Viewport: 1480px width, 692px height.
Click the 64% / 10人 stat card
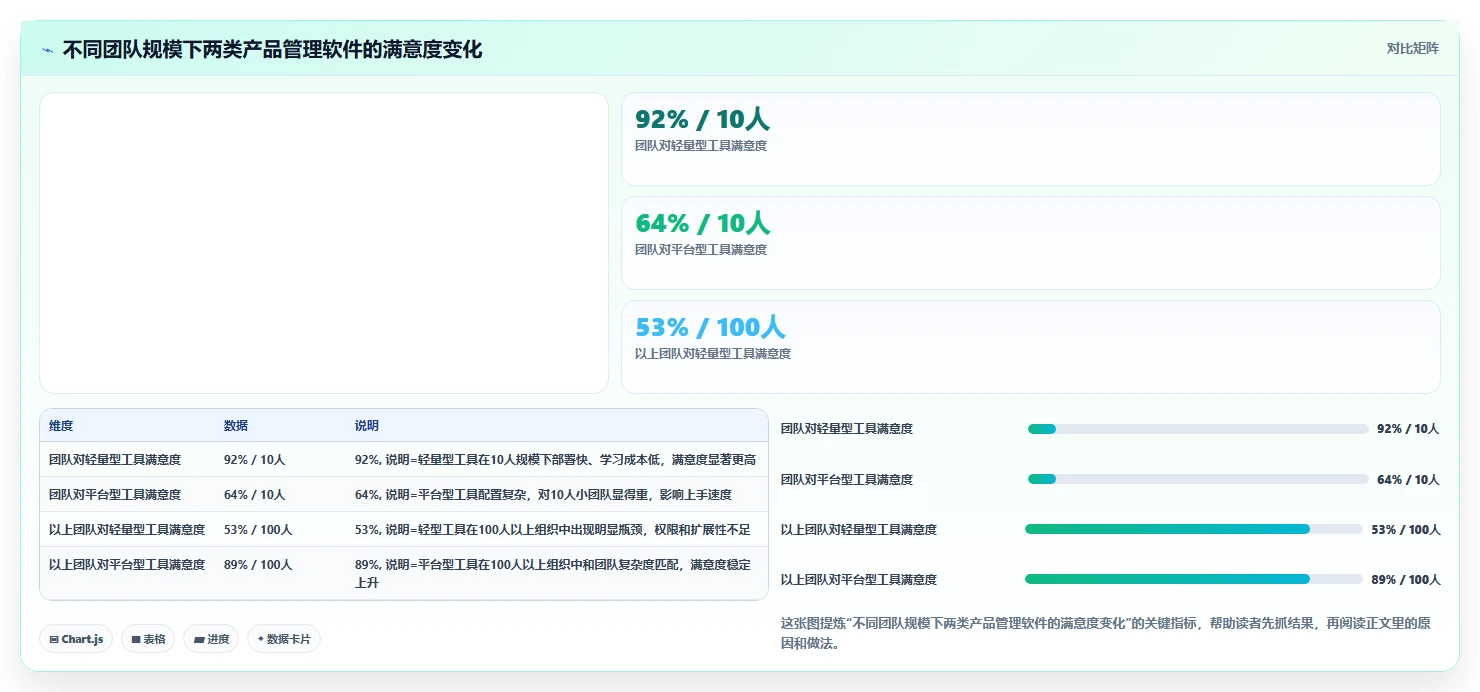1031,243
